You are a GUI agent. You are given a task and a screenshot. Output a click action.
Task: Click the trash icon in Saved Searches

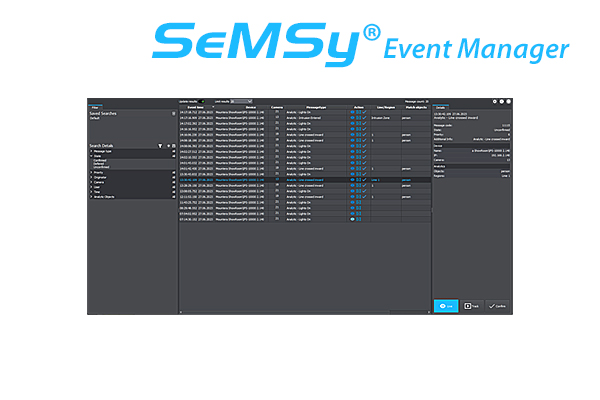[173, 114]
